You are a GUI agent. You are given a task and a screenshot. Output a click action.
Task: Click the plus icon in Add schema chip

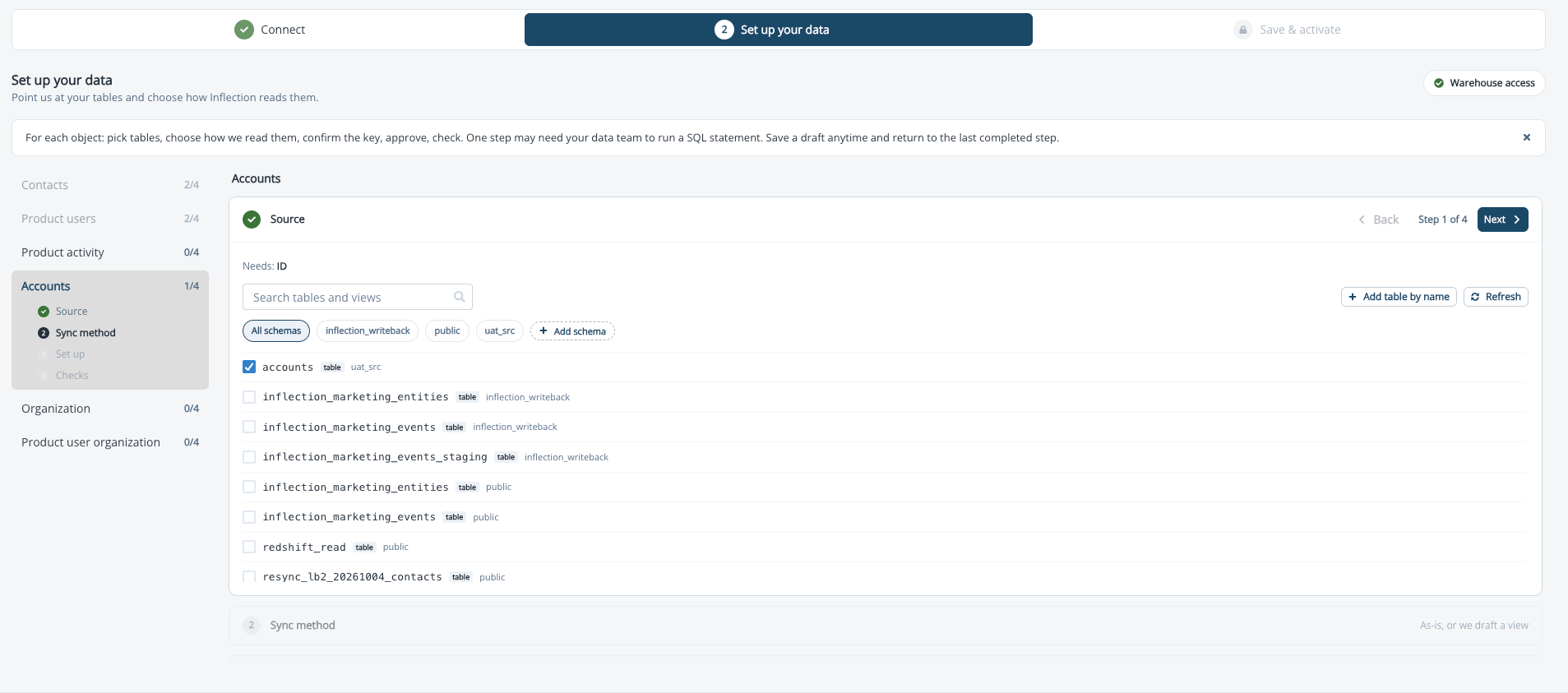pyautogui.click(x=543, y=330)
